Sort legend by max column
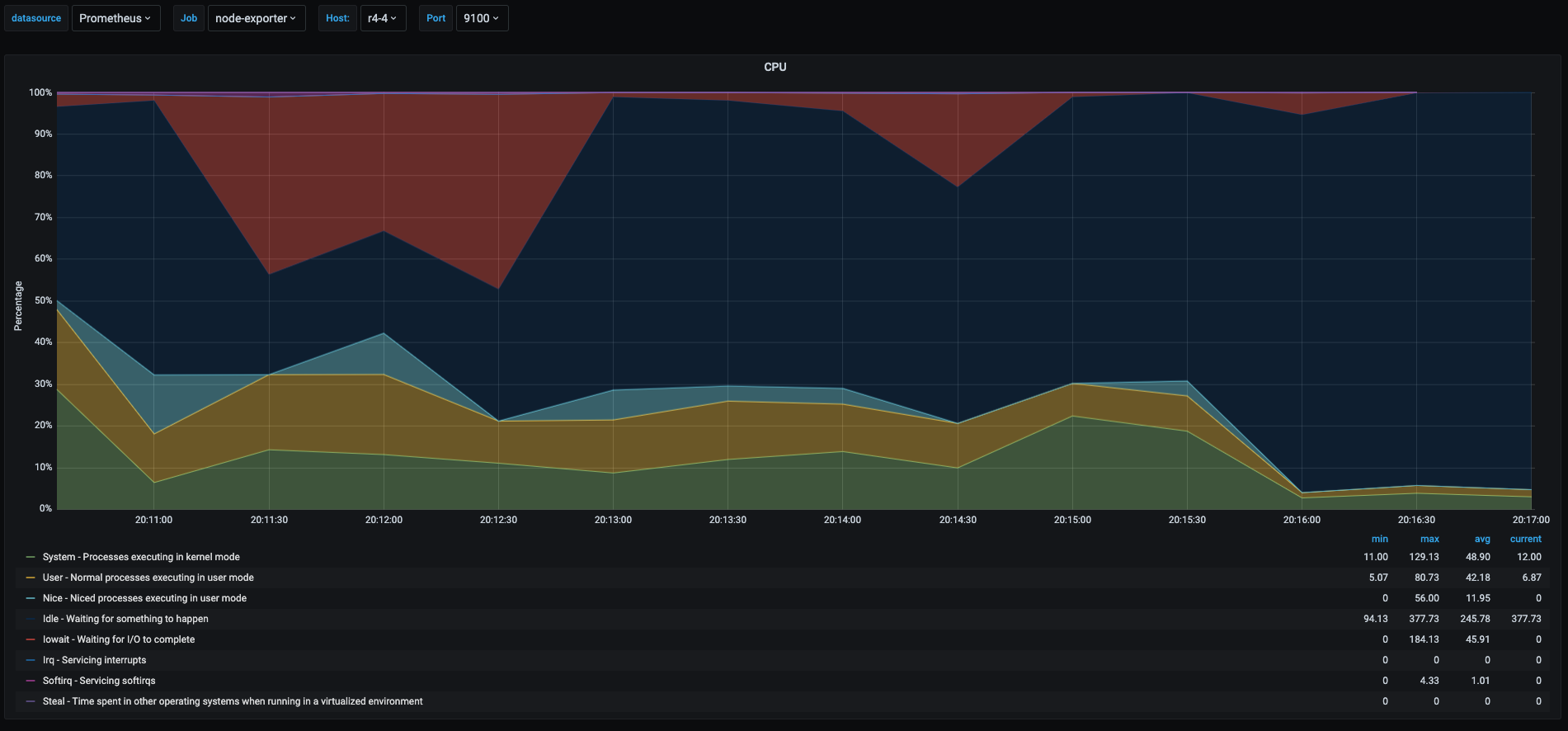This screenshot has height=731, width=1568. [x=1429, y=539]
